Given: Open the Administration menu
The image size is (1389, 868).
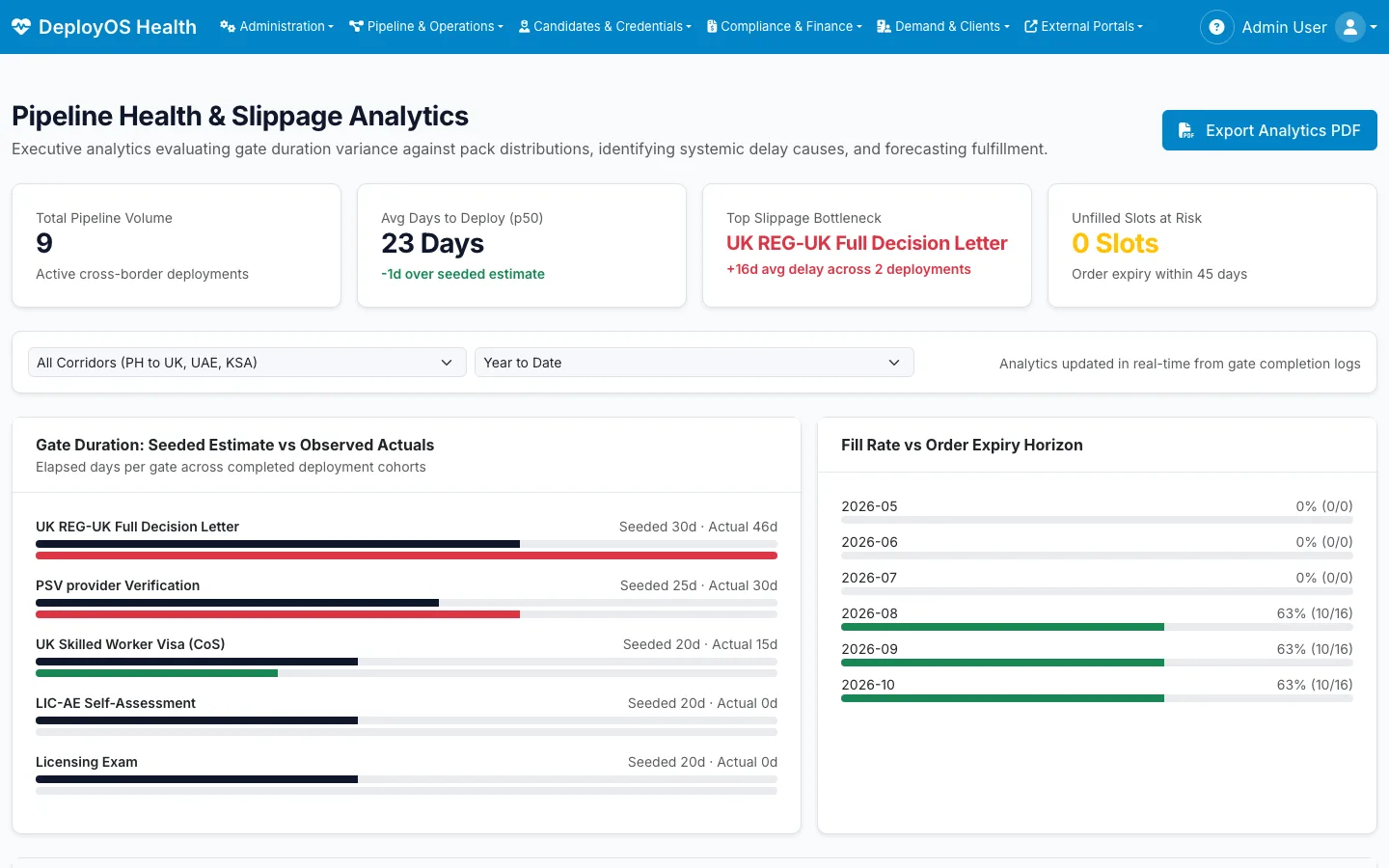Looking at the screenshot, I should (277, 27).
